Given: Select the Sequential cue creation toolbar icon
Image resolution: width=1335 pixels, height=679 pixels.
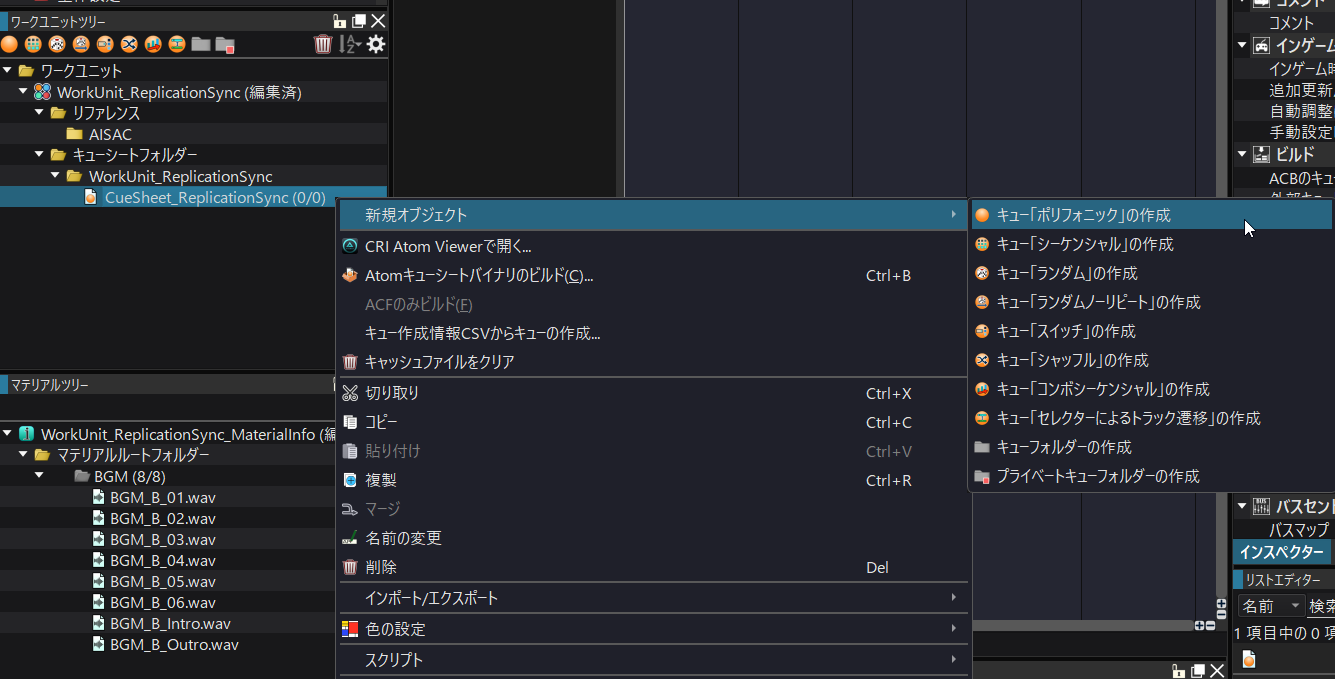Looking at the screenshot, I should [x=33, y=44].
